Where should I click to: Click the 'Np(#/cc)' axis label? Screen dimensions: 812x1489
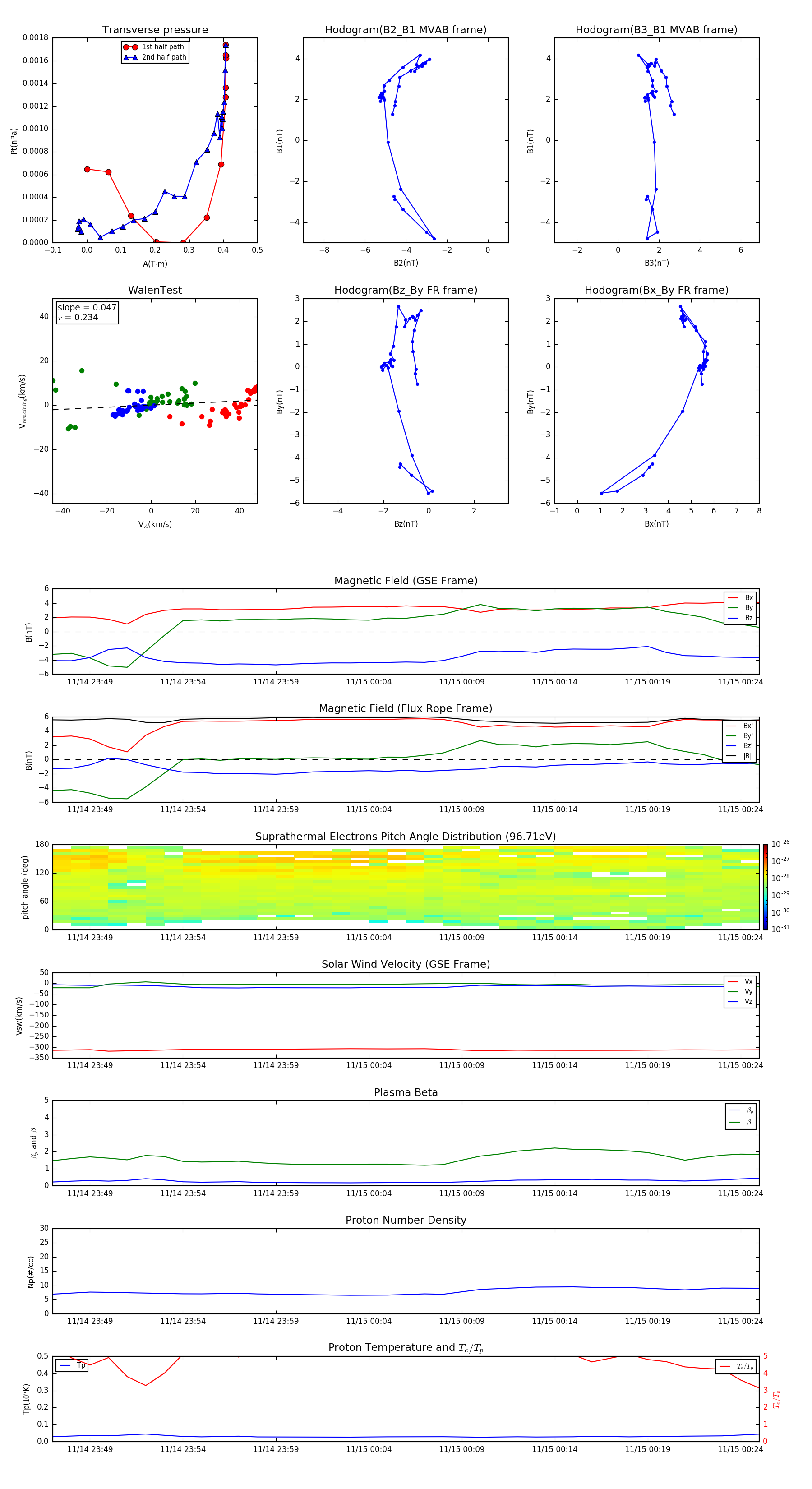coord(31,1272)
